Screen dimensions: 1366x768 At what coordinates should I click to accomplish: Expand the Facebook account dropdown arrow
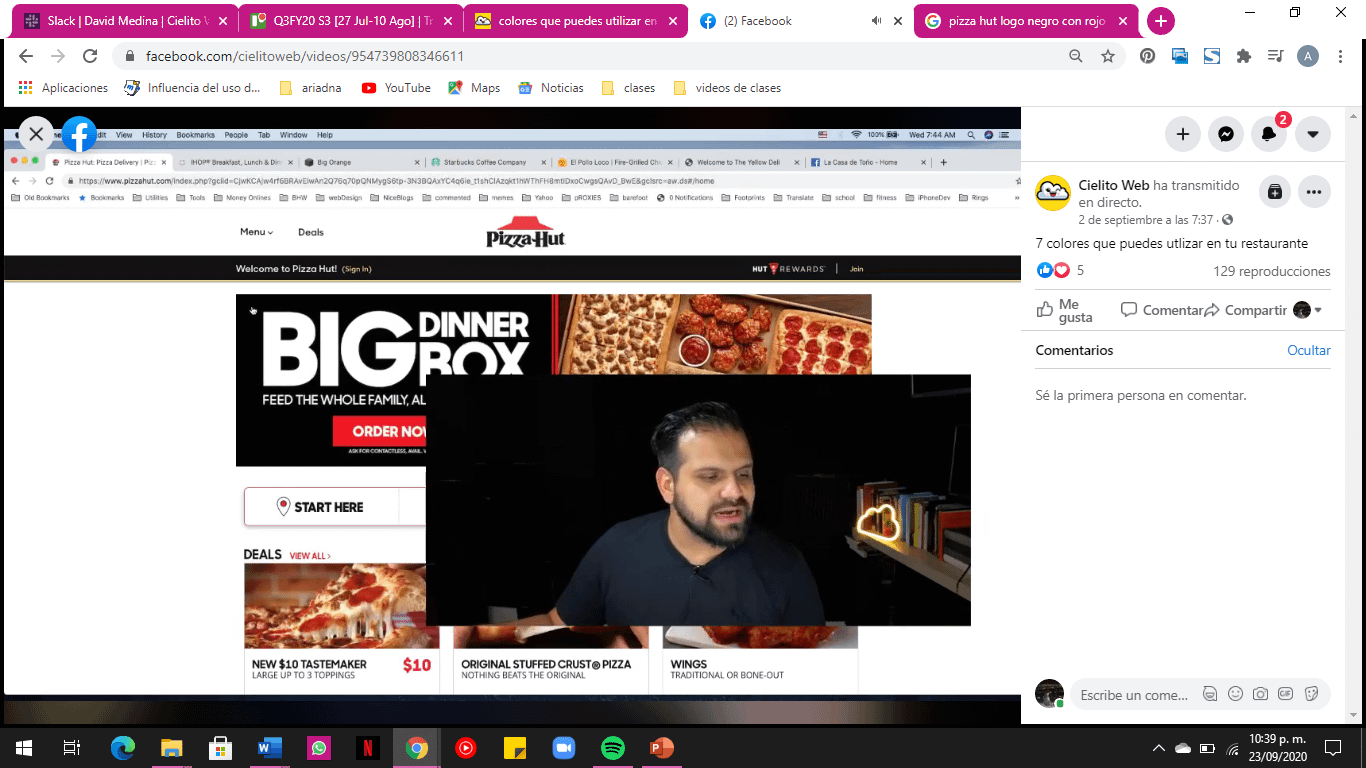pyautogui.click(x=1313, y=134)
